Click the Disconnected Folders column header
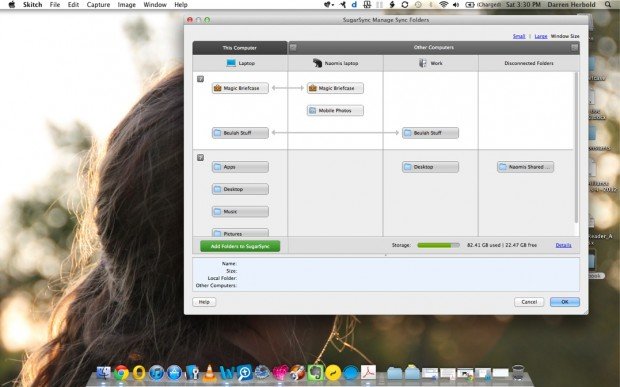The height and width of the screenshot is (387, 620). (x=529, y=63)
